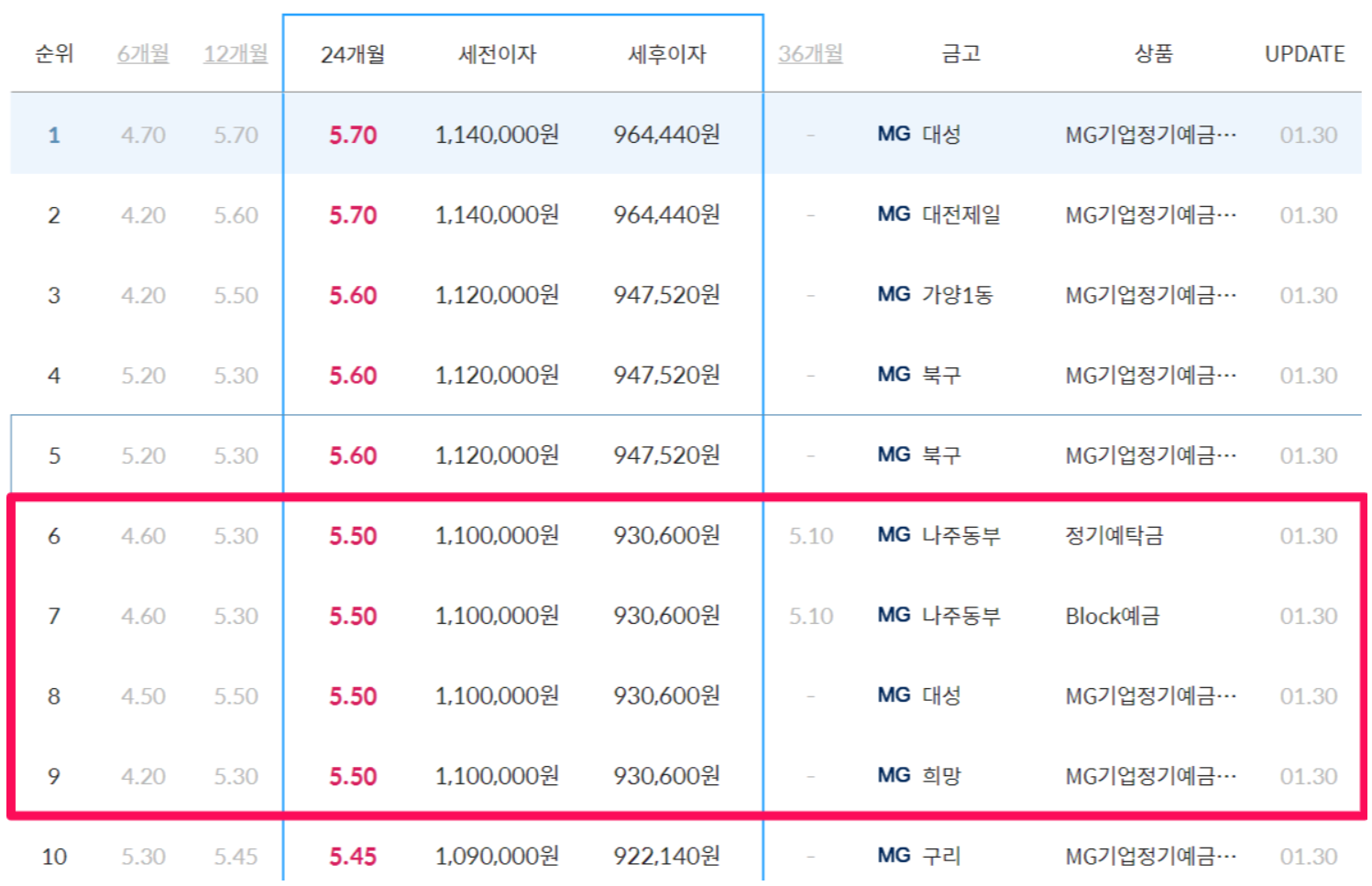Click the 01.30 update date for 구리
Image resolution: width=1372 pixels, height=886 pixels.
[x=1309, y=857]
